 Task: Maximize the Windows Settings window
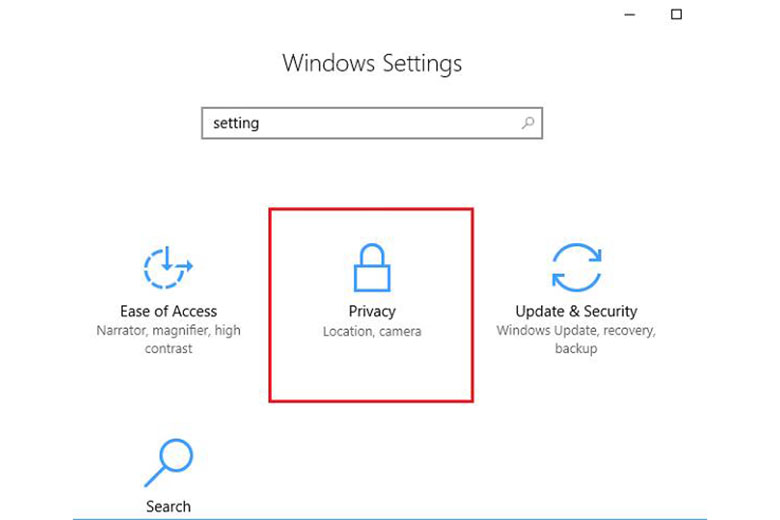(677, 14)
